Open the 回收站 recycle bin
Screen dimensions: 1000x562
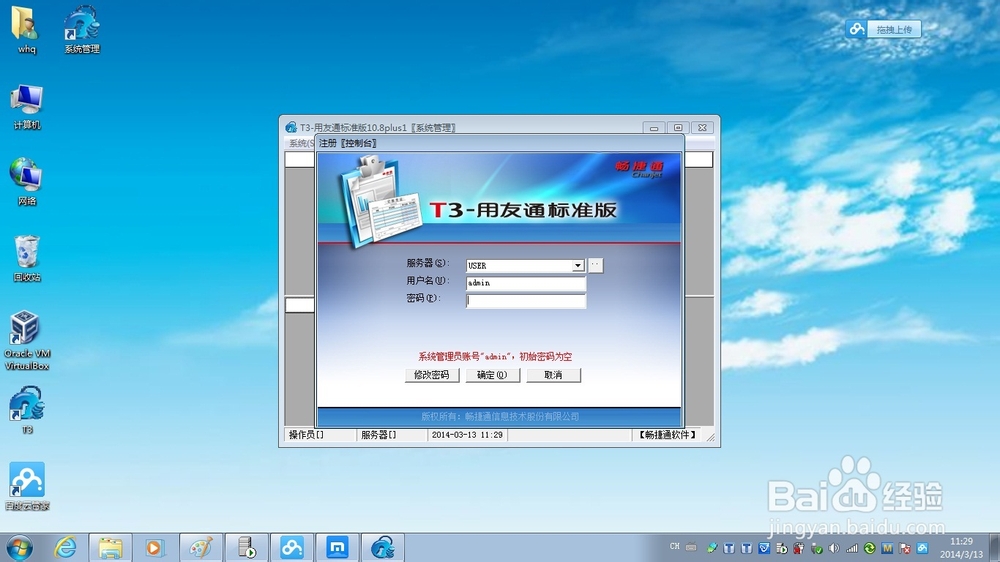pos(26,258)
